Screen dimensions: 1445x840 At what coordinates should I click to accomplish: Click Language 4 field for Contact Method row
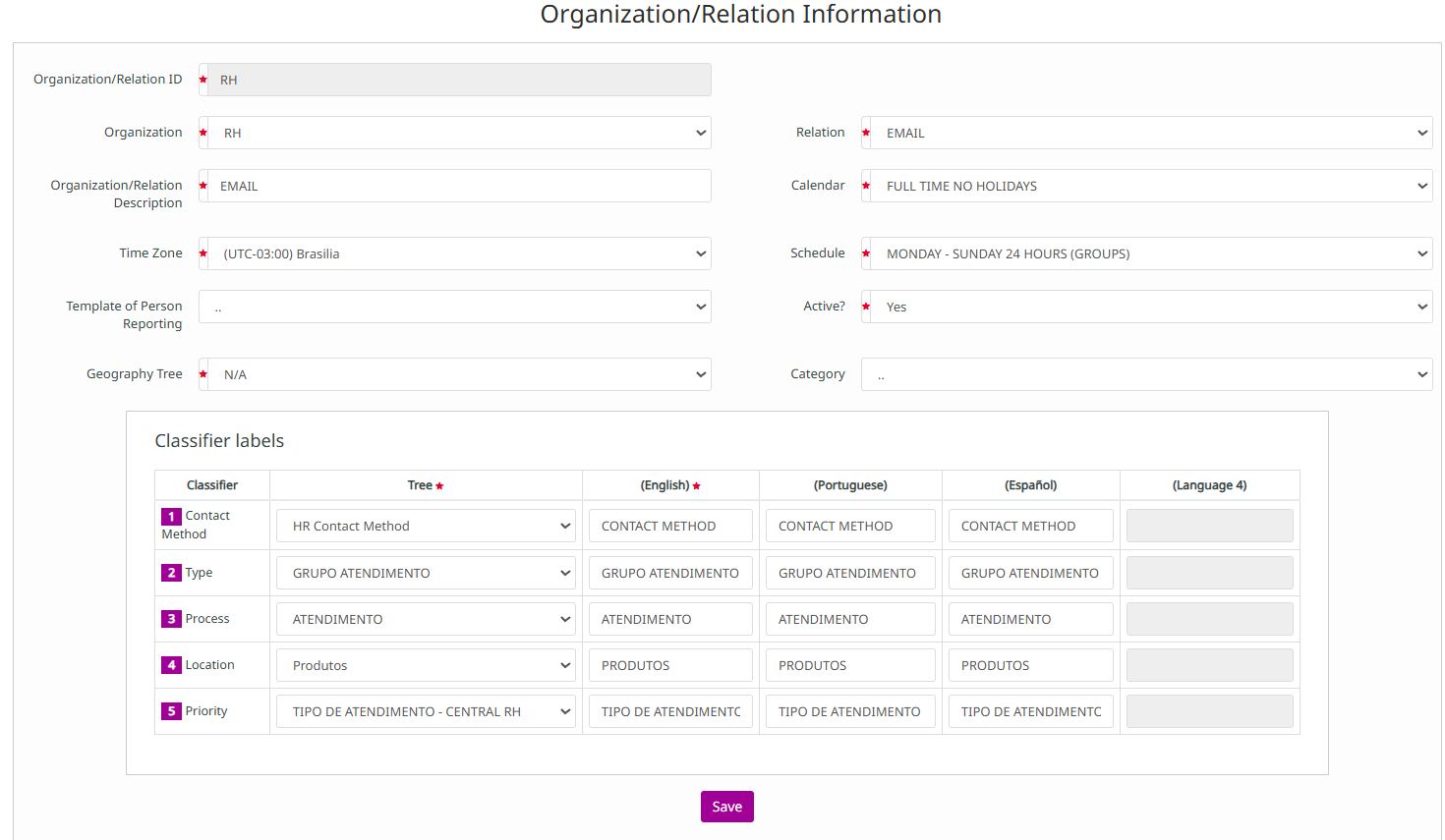coord(1210,526)
